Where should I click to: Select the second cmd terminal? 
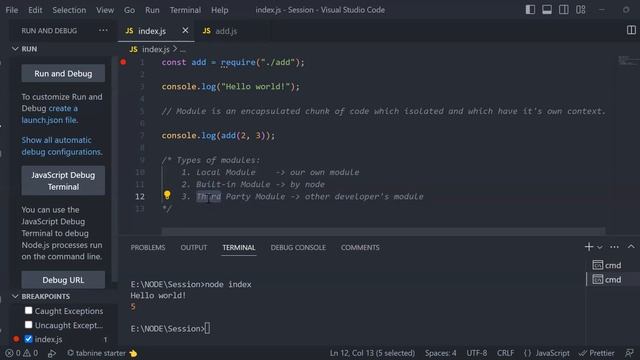tap(607, 280)
